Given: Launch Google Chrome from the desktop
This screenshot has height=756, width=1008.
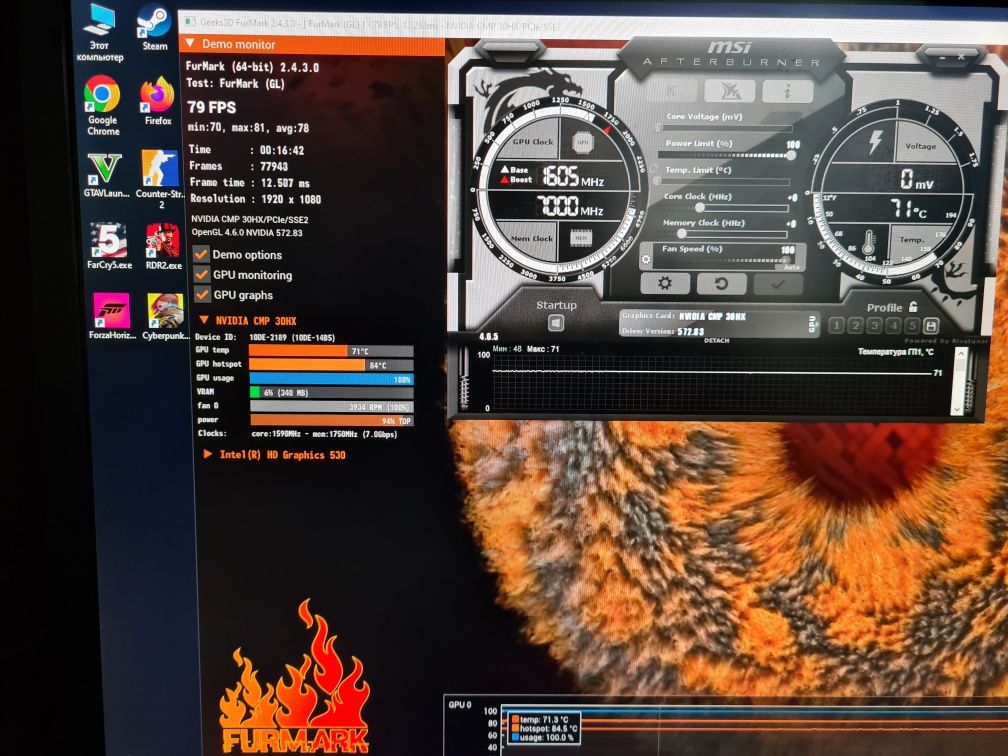Looking at the screenshot, I should pyautogui.click(x=102, y=106).
